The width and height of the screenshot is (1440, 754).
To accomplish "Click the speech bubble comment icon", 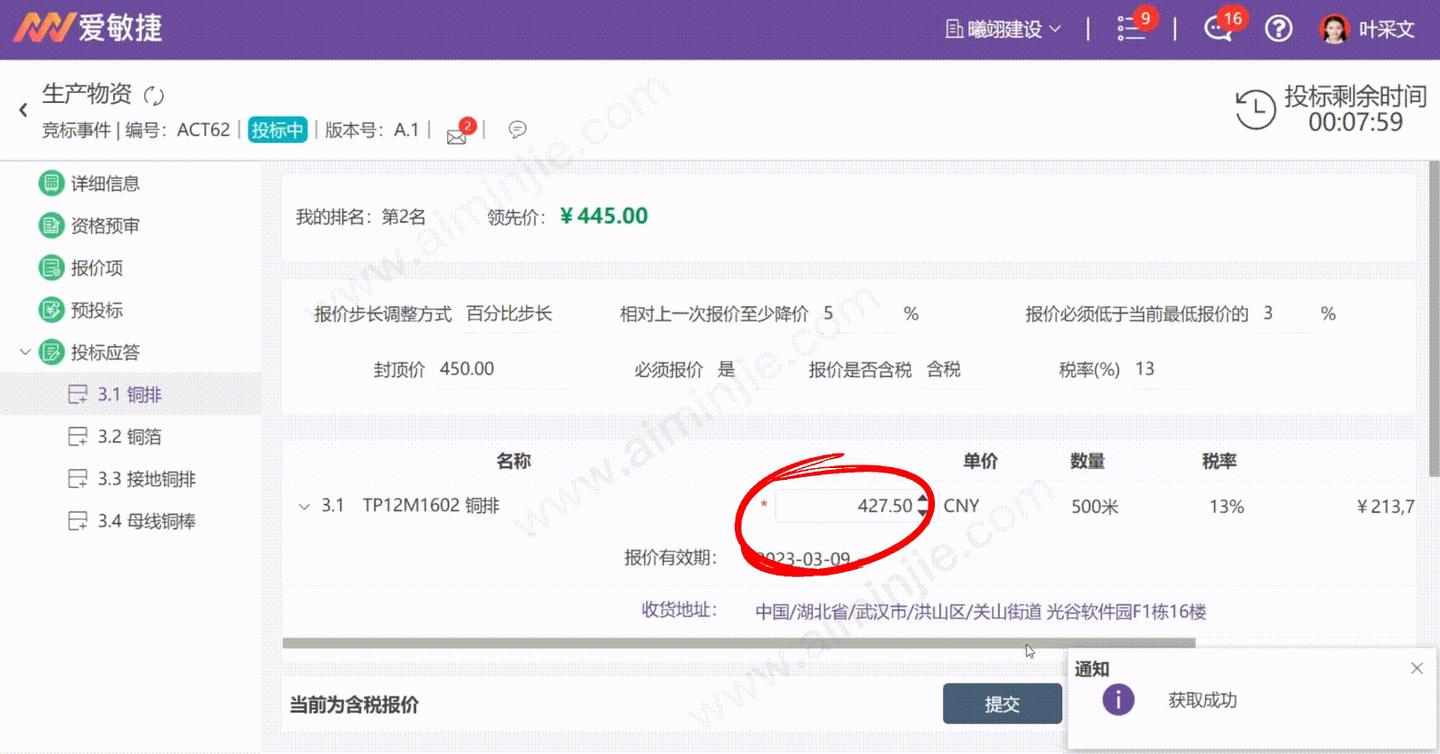I will click(517, 129).
